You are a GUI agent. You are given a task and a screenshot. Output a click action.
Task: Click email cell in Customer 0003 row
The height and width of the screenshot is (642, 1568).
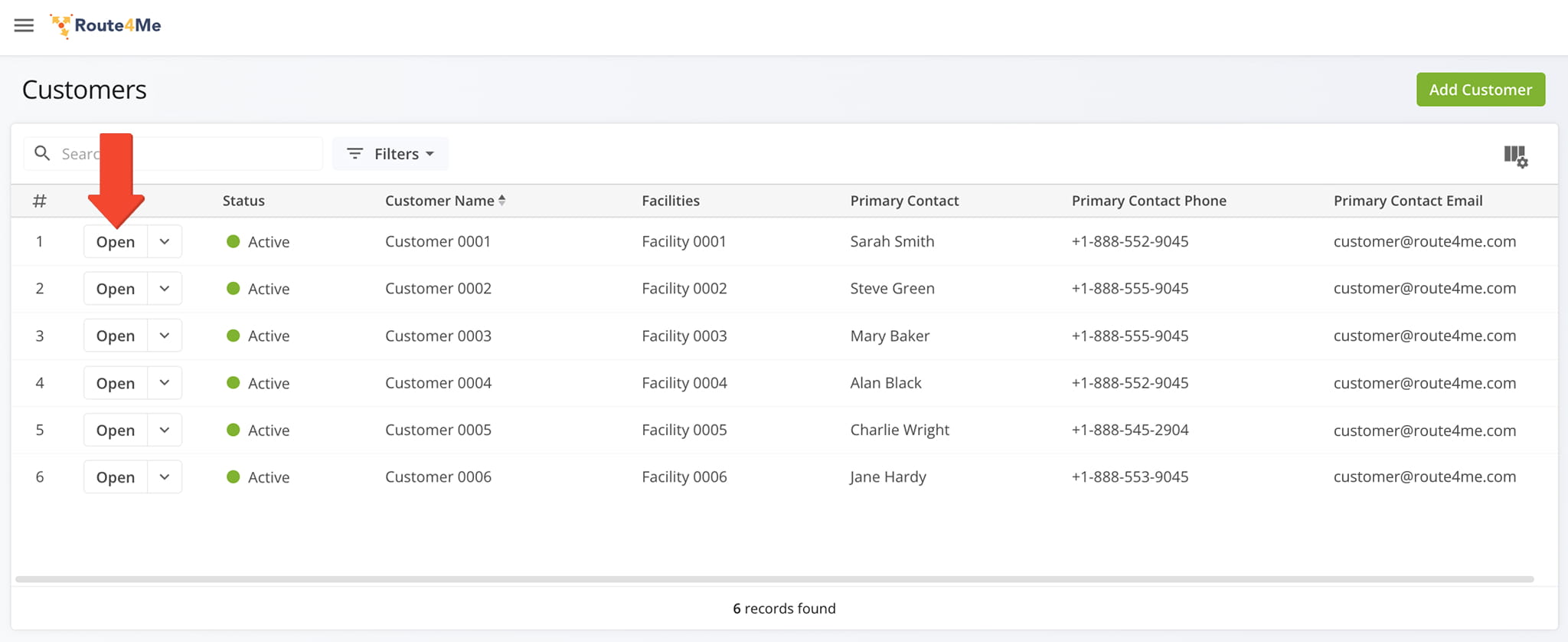(x=1424, y=336)
